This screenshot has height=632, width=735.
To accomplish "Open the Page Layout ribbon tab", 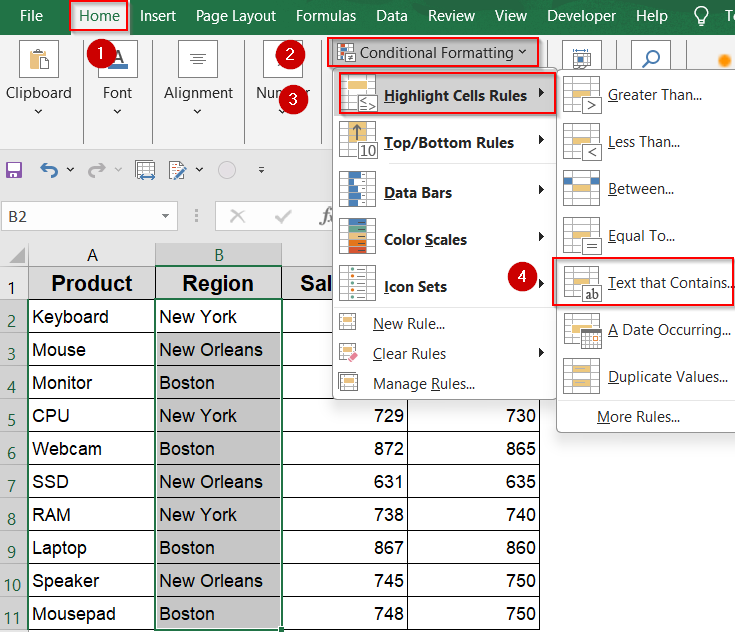I will pos(236,16).
